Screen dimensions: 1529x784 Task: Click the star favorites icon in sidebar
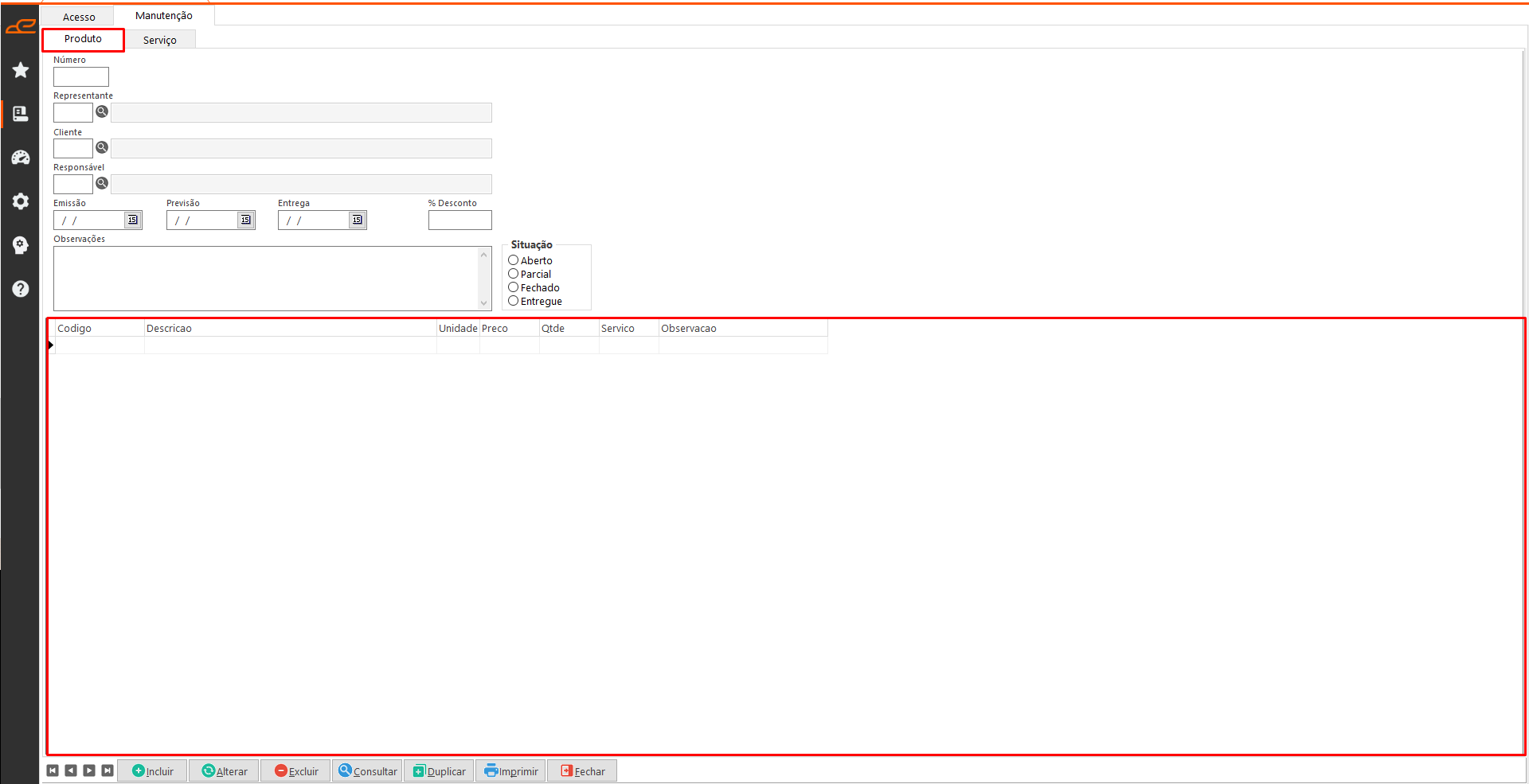[x=21, y=71]
